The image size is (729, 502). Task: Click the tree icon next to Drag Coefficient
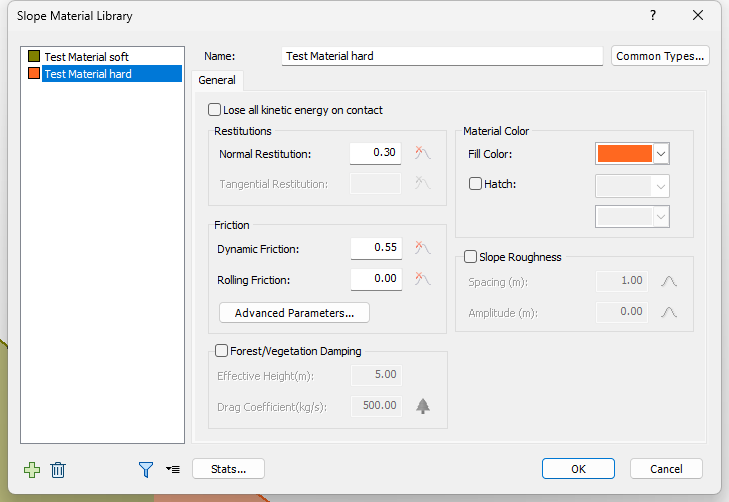(423, 406)
